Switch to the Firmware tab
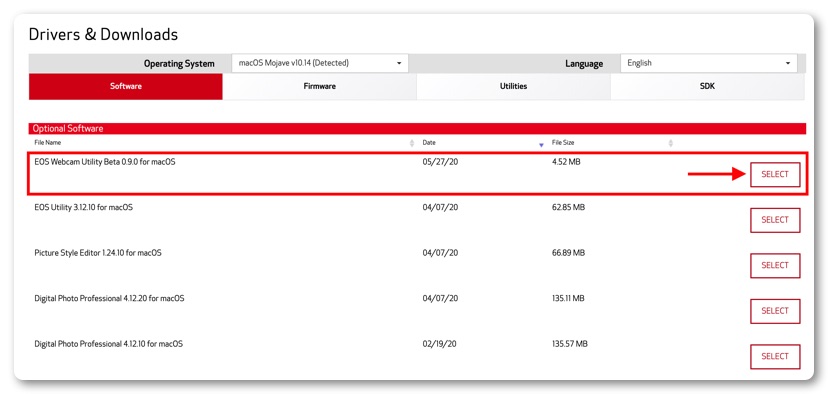The image size is (828, 394). click(x=319, y=86)
